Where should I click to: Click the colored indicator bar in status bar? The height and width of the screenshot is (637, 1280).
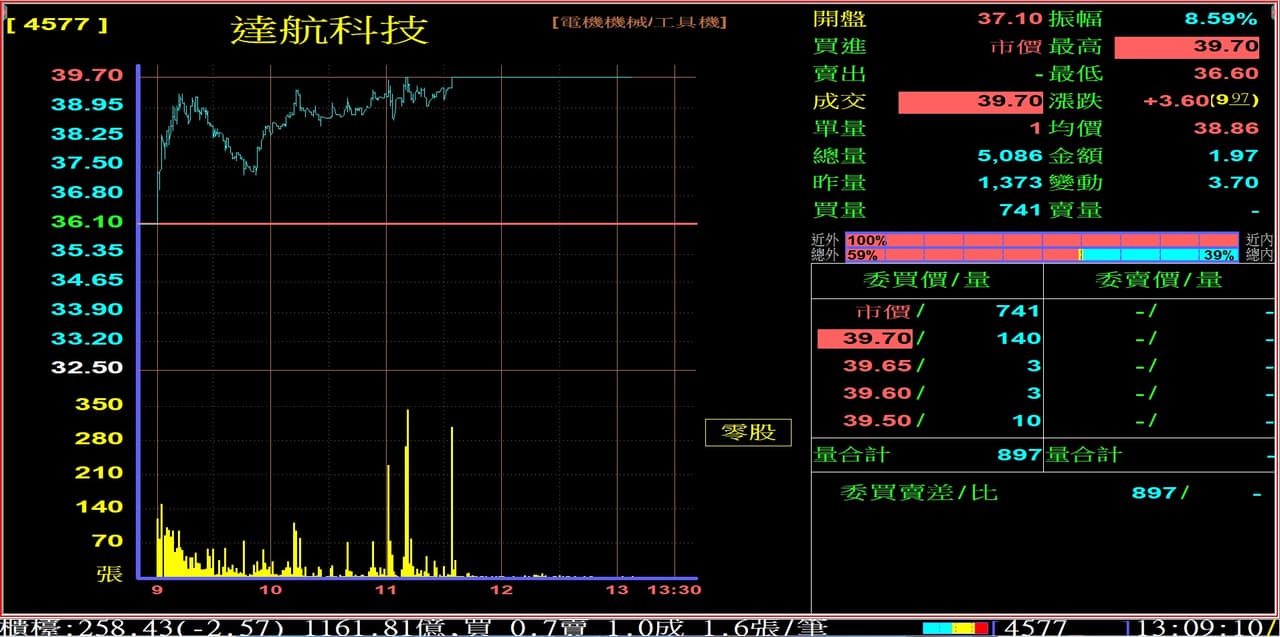[x=956, y=628]
